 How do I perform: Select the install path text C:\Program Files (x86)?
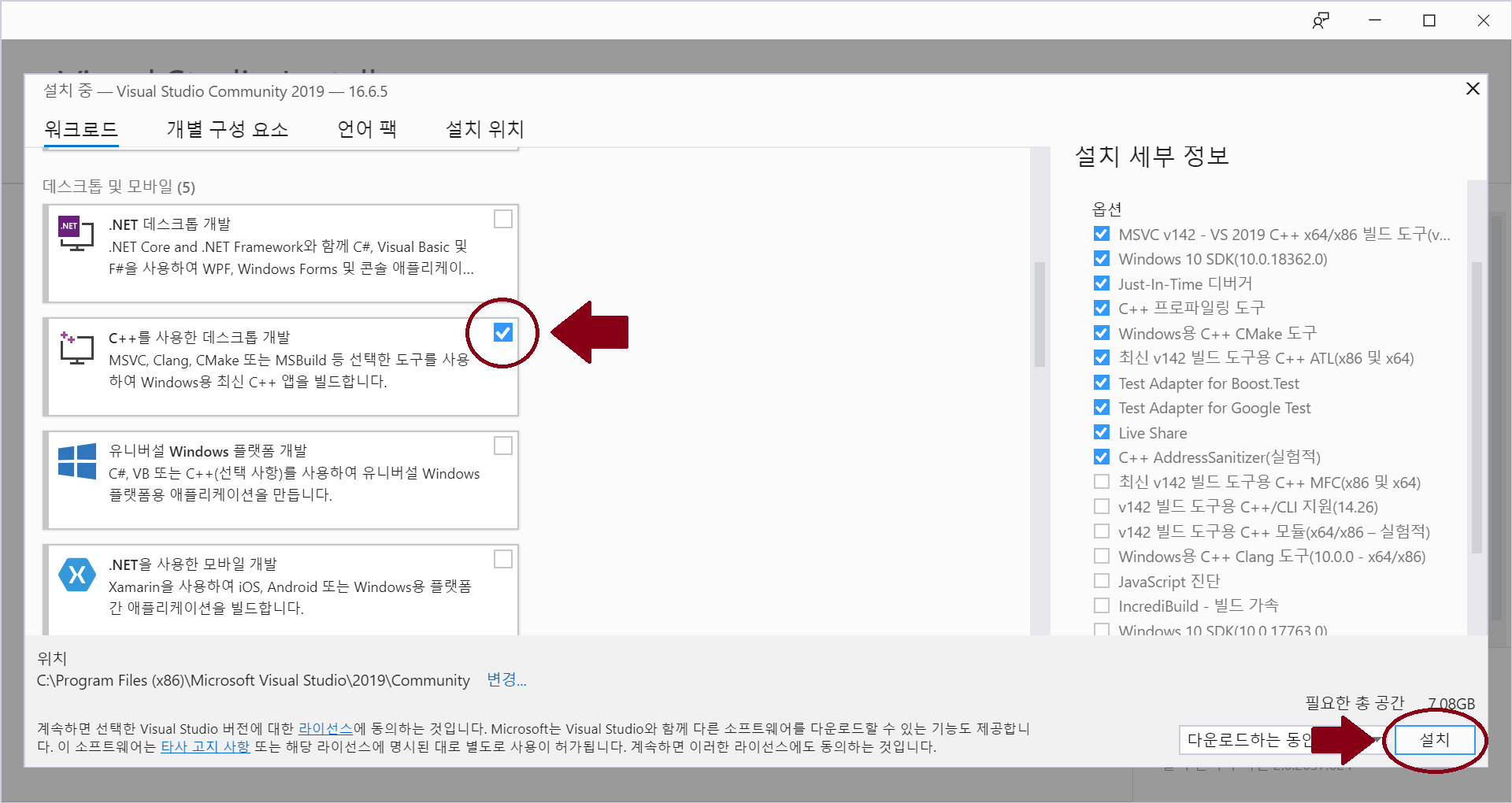coord(253,680)
